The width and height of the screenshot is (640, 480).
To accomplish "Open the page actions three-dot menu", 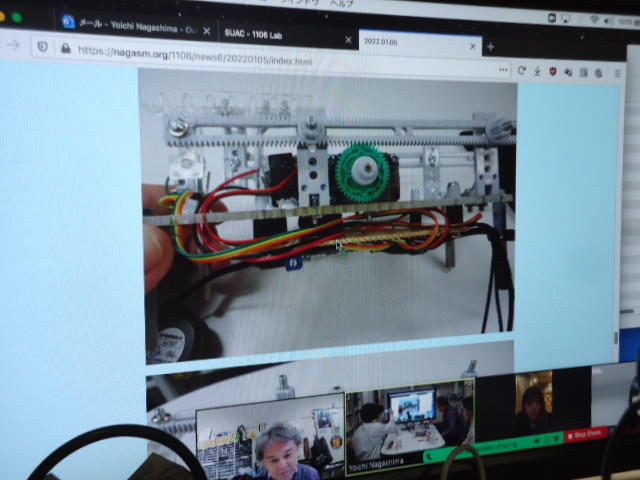I will point(503,70).
